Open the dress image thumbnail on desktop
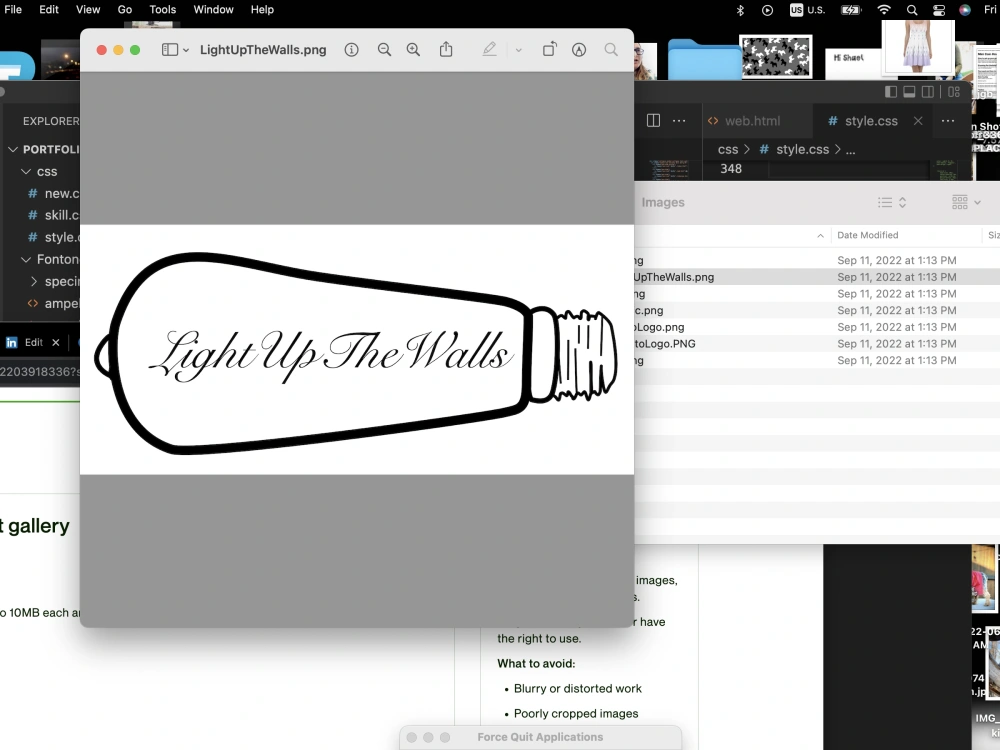This screenshot has width=1000, height=750. (918, 46)
